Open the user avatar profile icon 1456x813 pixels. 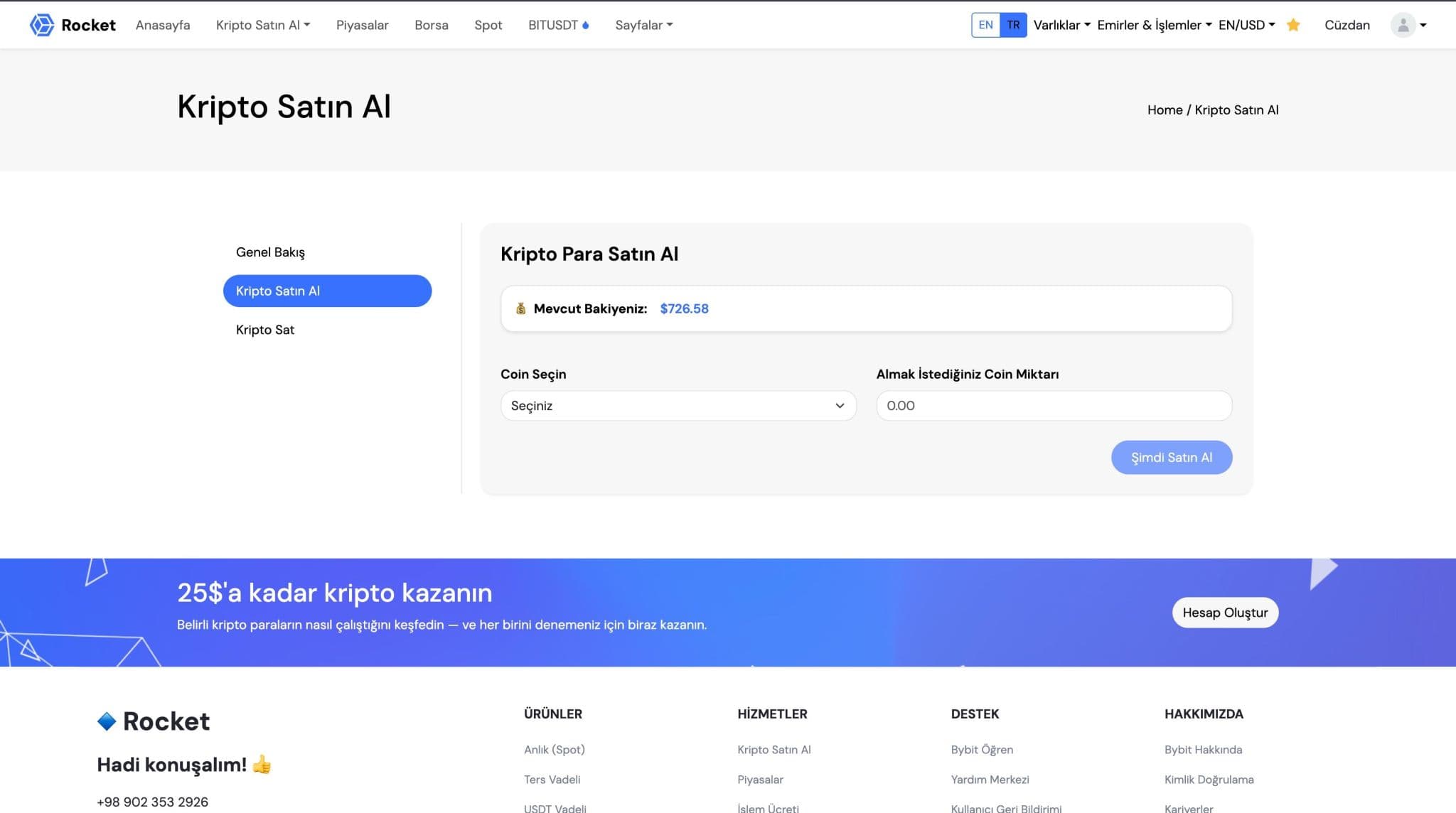(x=1403, y=25)
